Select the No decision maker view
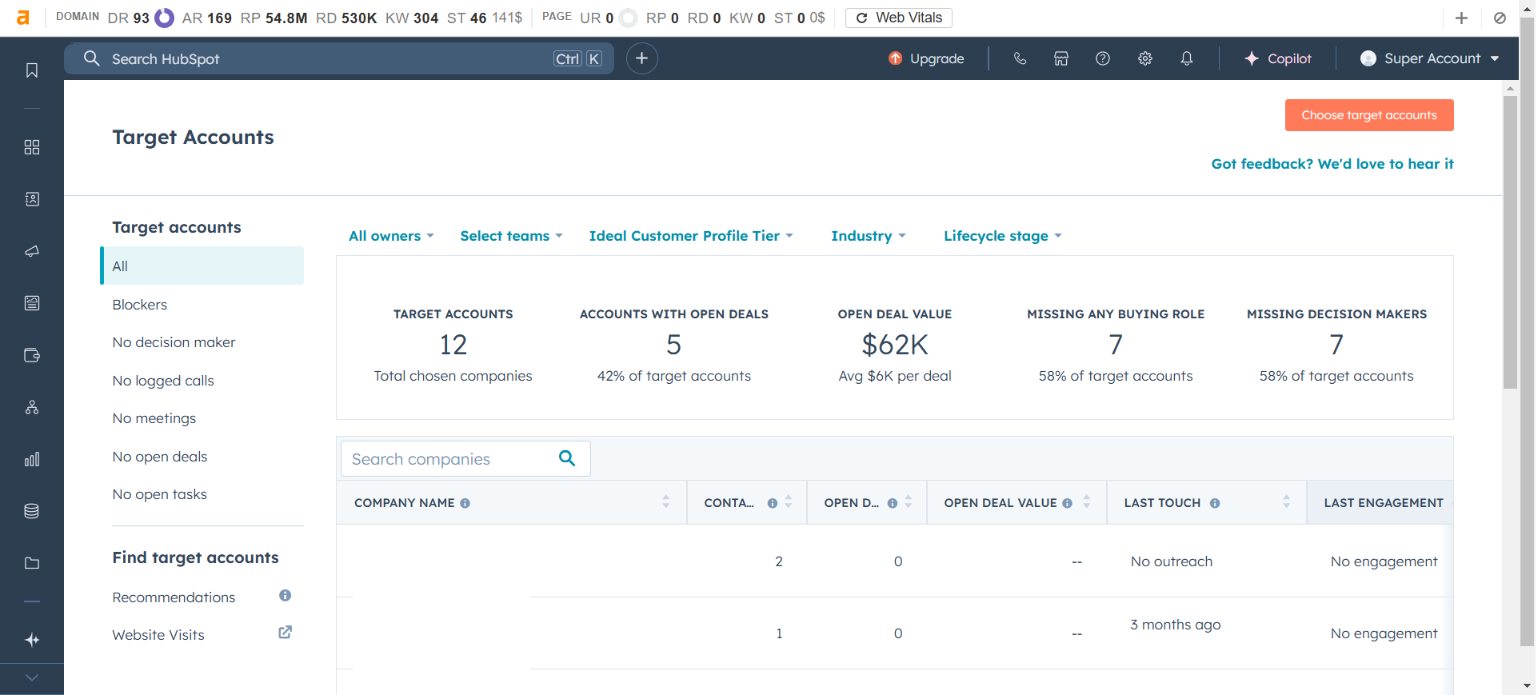 (x=174, y=342)
